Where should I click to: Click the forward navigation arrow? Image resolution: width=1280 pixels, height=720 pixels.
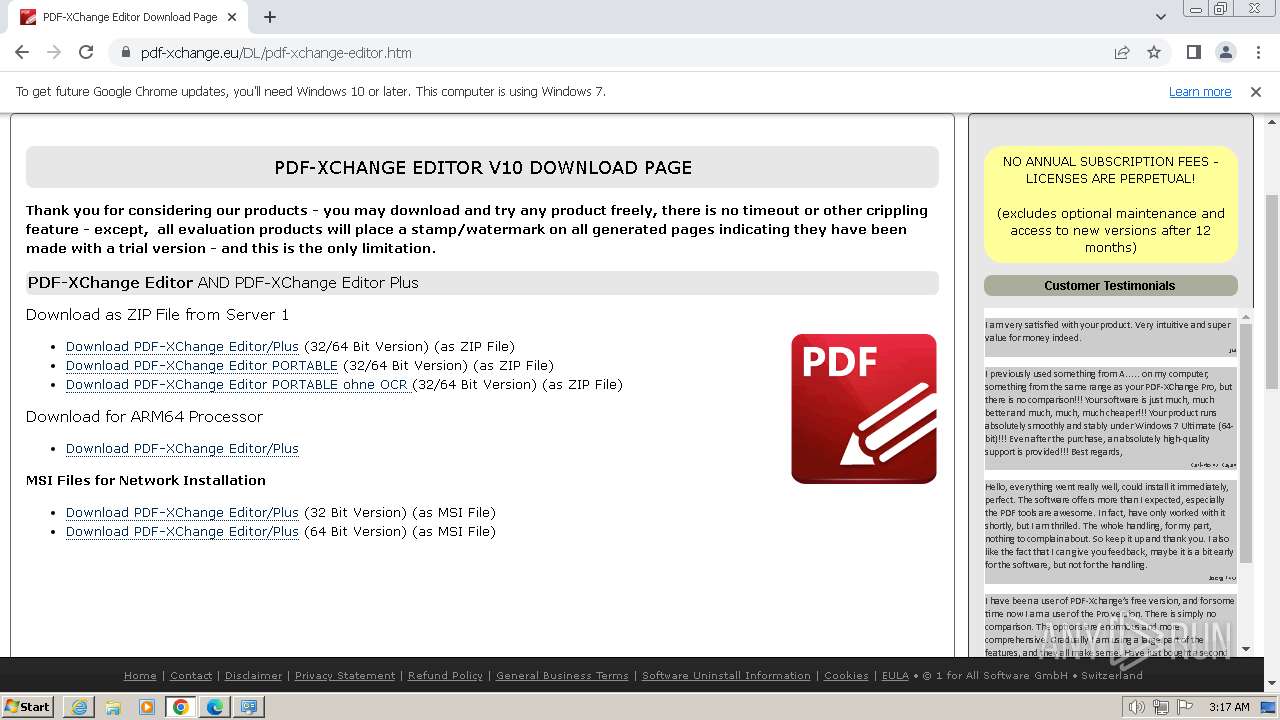(54, 52)
